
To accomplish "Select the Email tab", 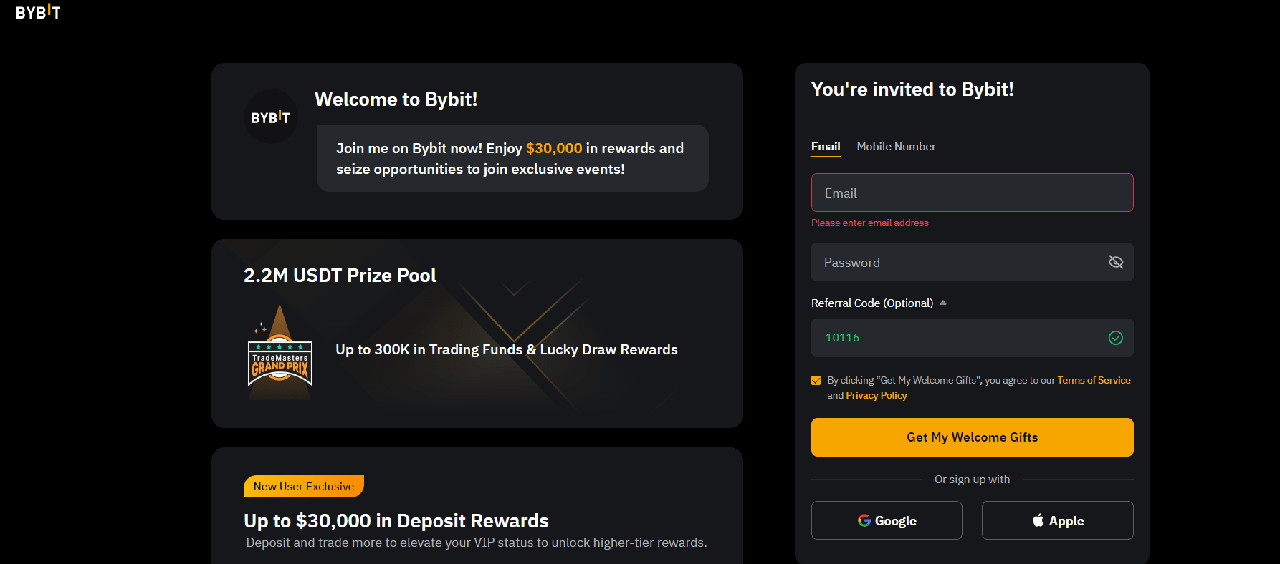I will 825,146.
